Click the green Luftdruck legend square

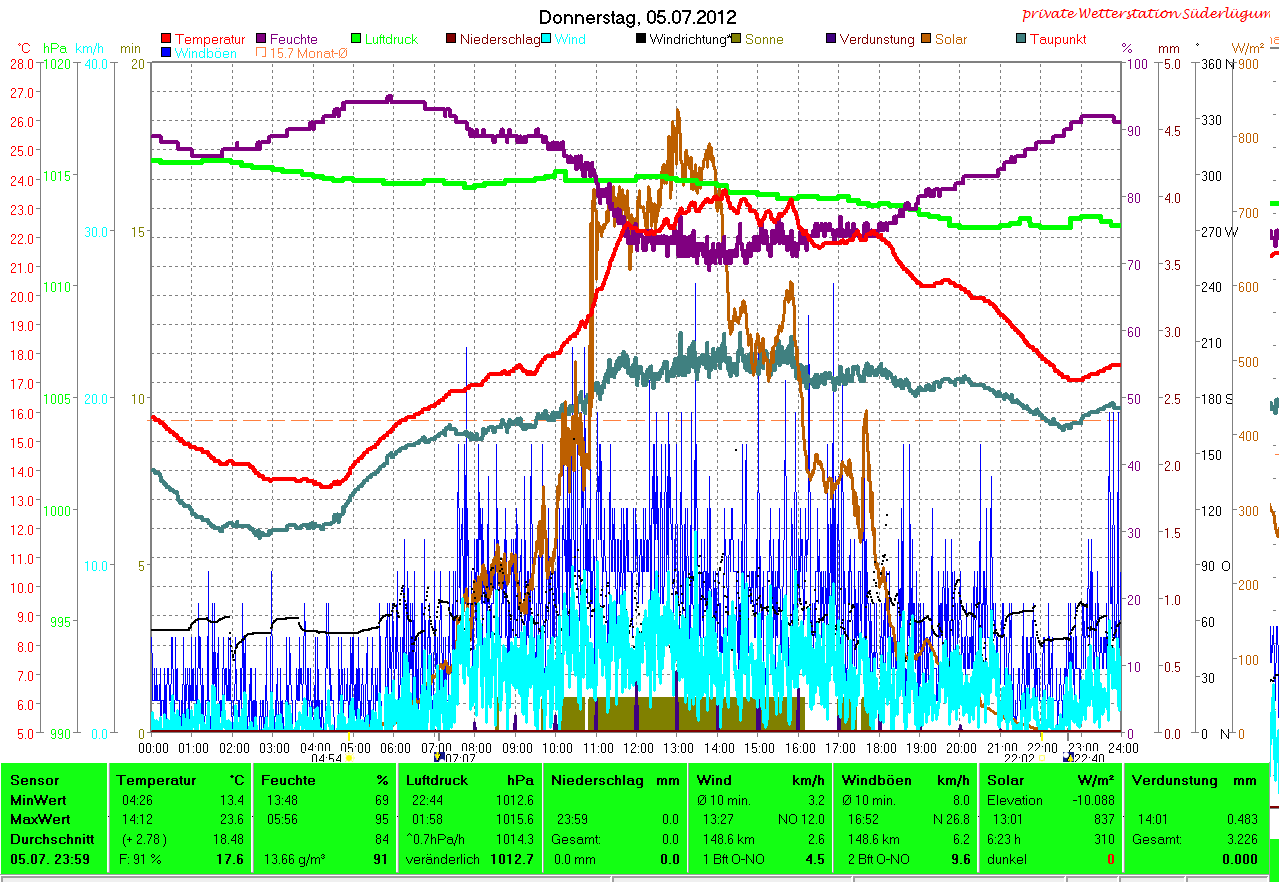pos(356,39)
